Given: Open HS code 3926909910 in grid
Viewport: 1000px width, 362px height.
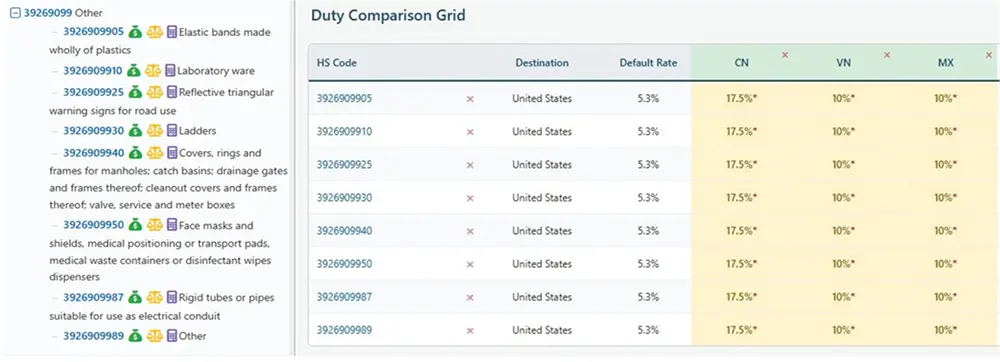Looking at the screenshot, I should click(x=344, y=132).
